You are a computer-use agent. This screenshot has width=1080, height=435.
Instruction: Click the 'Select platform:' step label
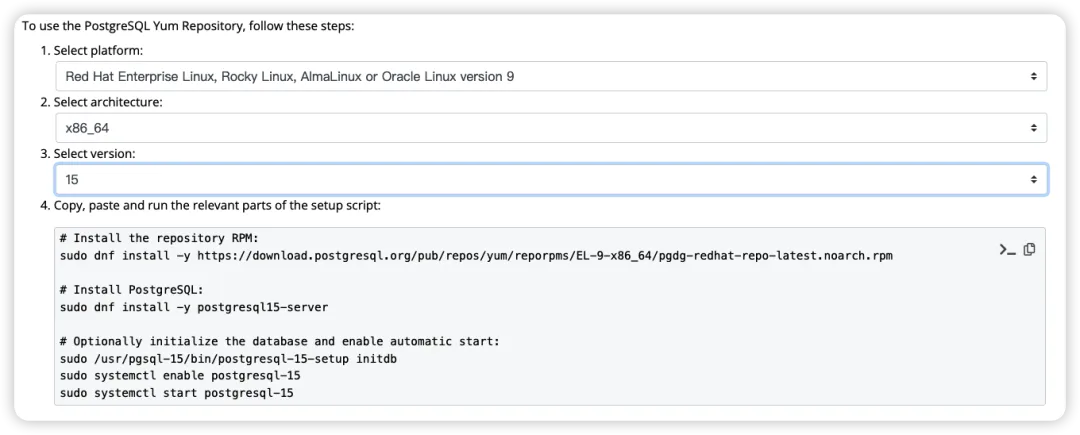(x=99, y=50)
